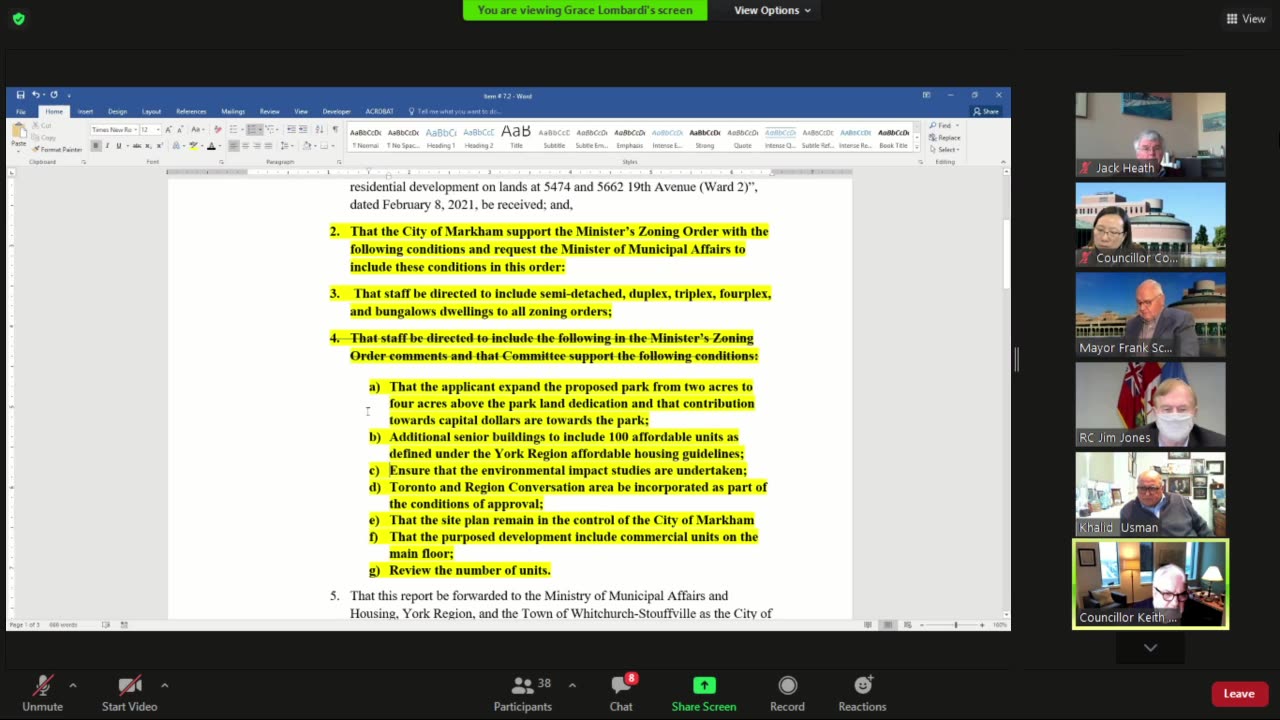The image size is (1280, 720).
Task: Click the Share button in Word
Action: pos(986,112)
